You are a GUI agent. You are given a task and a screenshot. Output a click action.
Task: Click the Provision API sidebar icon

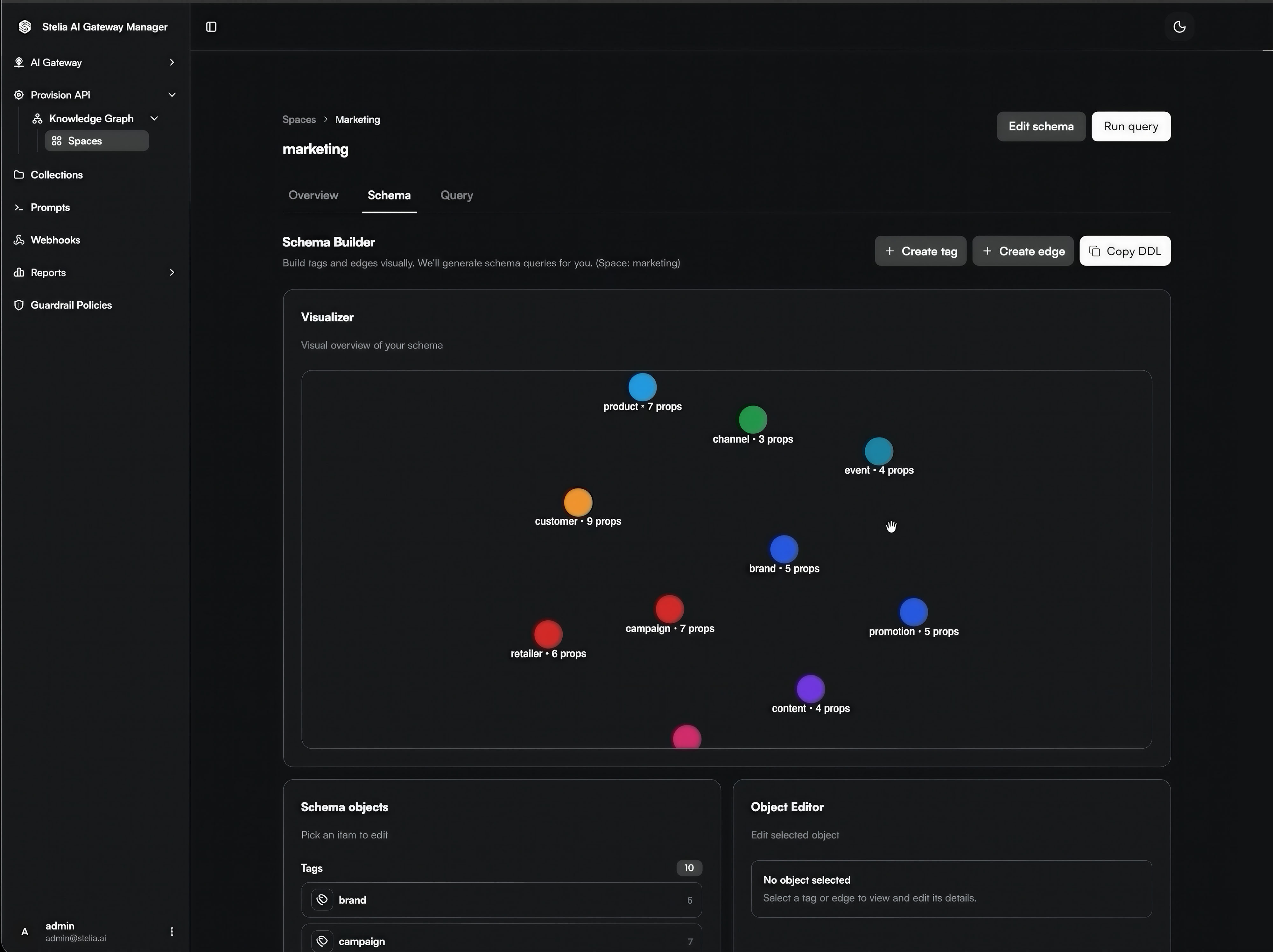(19, 95)
